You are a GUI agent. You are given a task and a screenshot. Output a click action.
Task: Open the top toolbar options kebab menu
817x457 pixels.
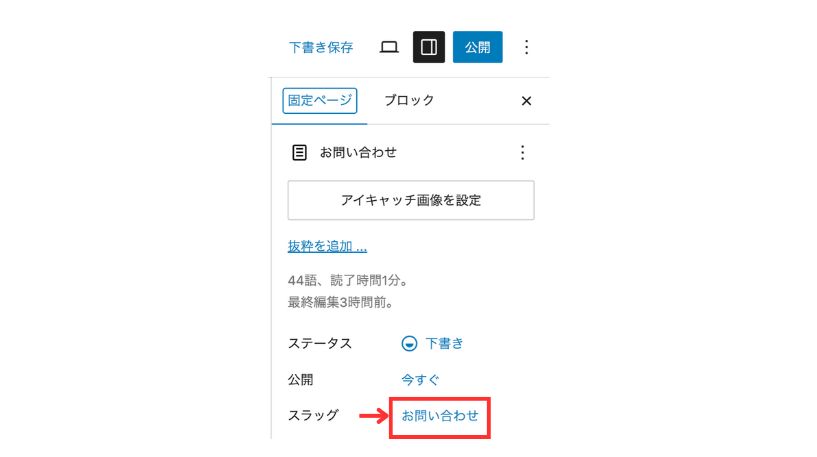point(526,47)
